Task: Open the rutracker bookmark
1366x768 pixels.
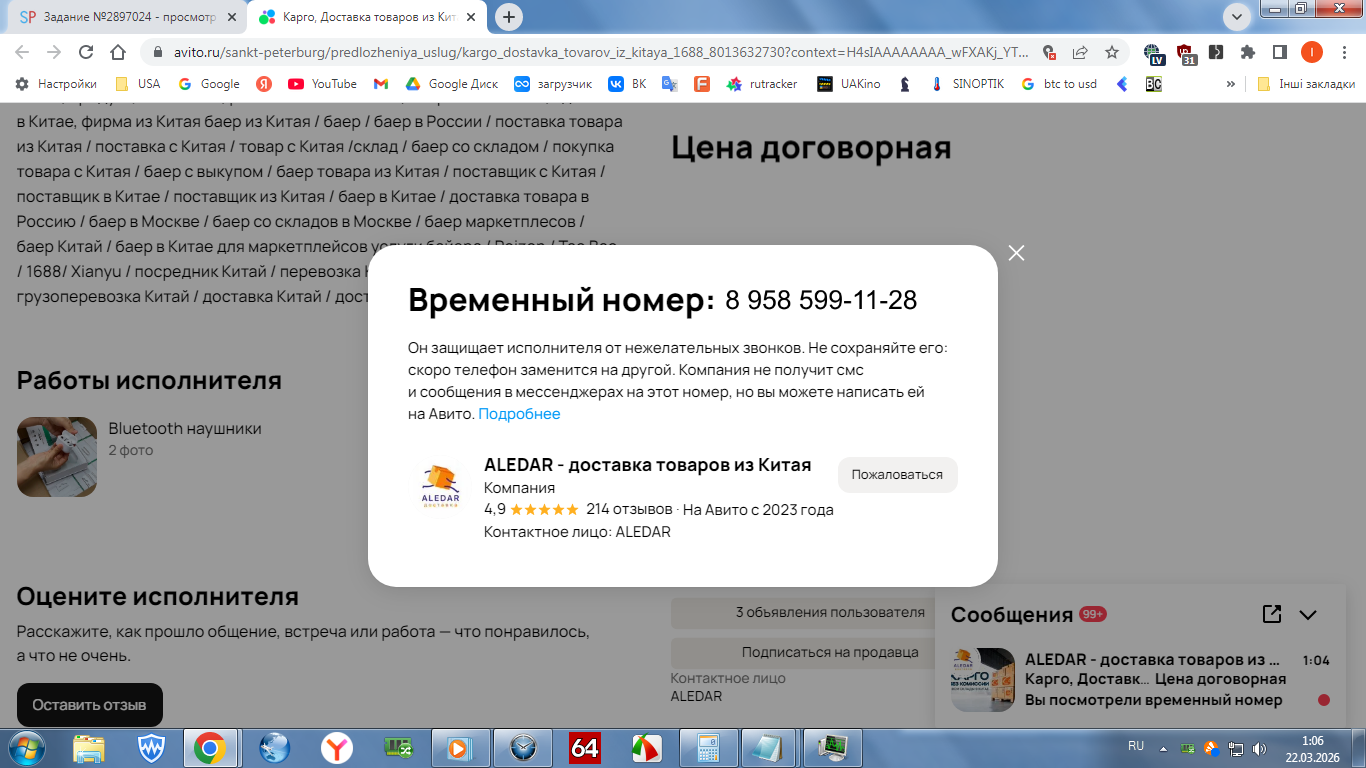Action: pyautogui.click(x=762, y=84)
